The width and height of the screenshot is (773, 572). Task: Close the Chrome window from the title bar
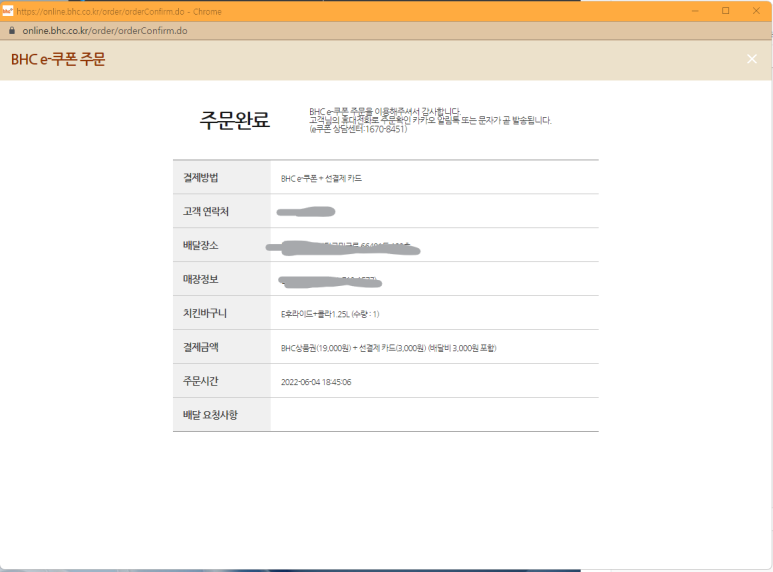coord(756,11)
